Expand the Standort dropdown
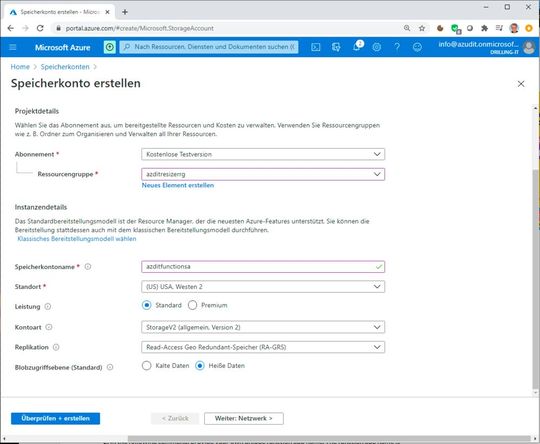 (x=263, y=287)
